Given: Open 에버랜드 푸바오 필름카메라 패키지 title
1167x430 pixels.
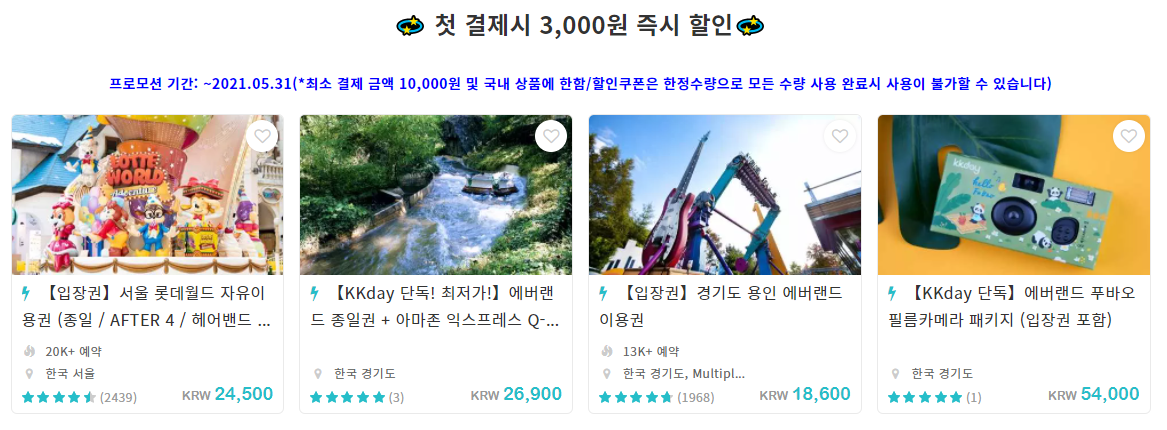Looking at the screenshot, I should tap(1012, 307).
